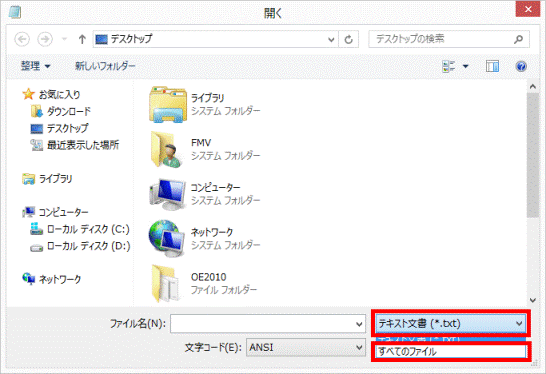Expand the address bar history dropdown

(331, 39)
